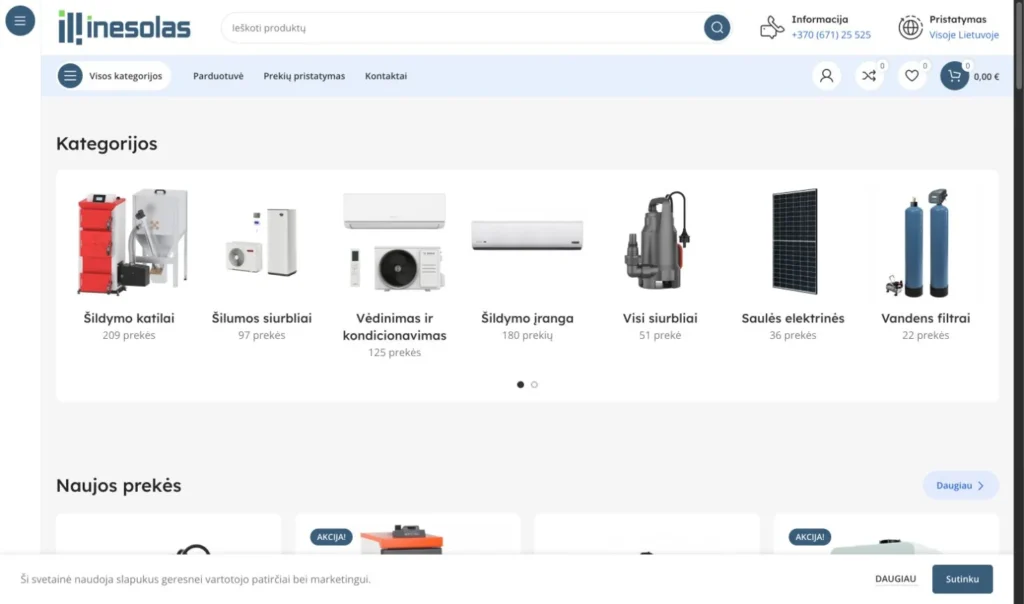The height and width of the screenshot is (604, 1024).
Task: Click the Šilumos siurbliai category title
Action: pos(262,318)
